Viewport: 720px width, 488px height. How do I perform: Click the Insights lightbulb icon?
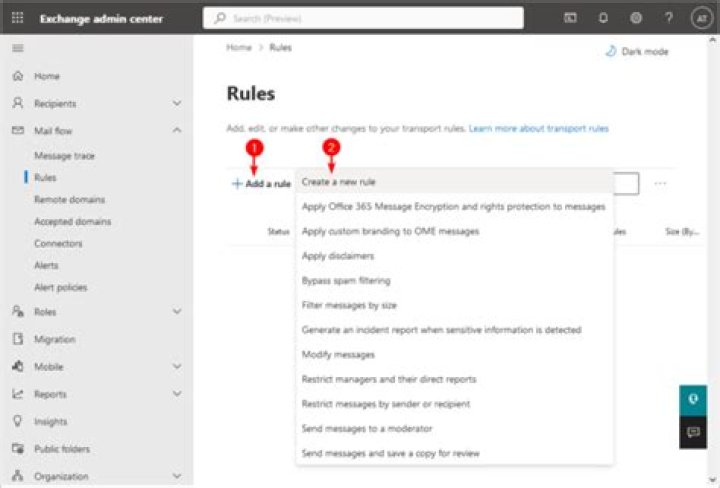(x=18, y=421)
